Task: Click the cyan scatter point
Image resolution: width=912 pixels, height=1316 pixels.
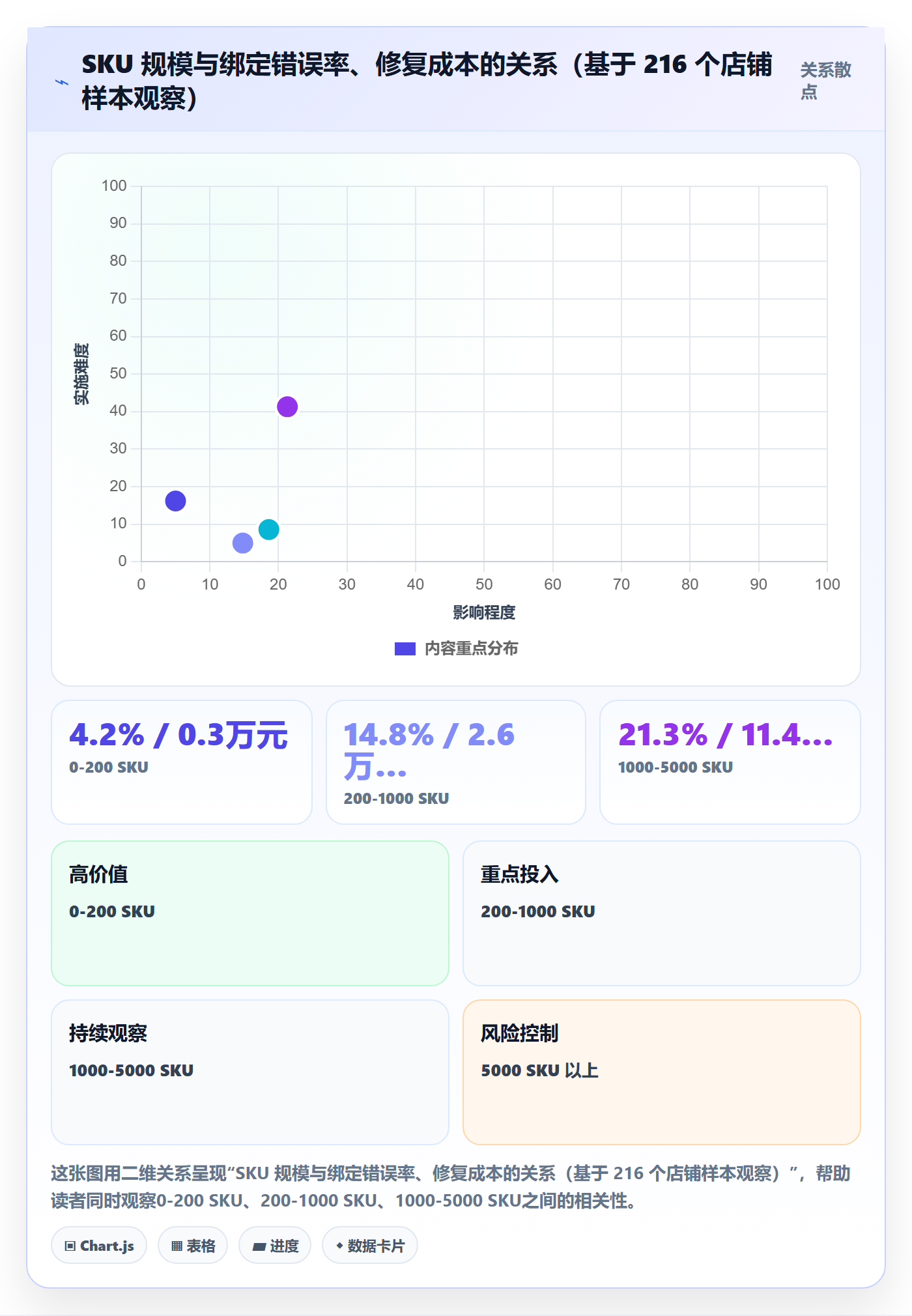Action: [x=268, y=529]
